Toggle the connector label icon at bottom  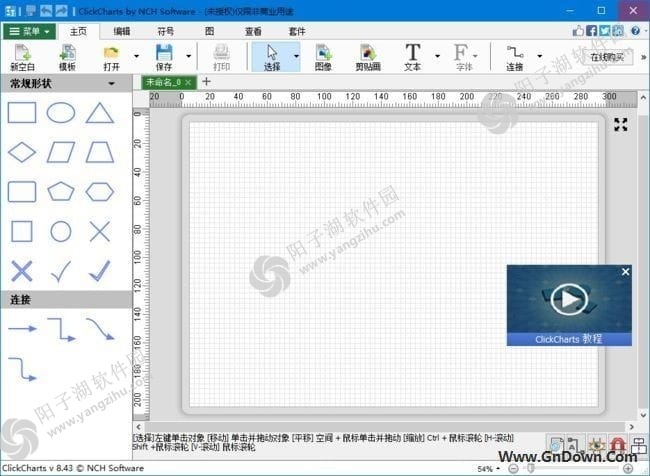tap(575, 444)
